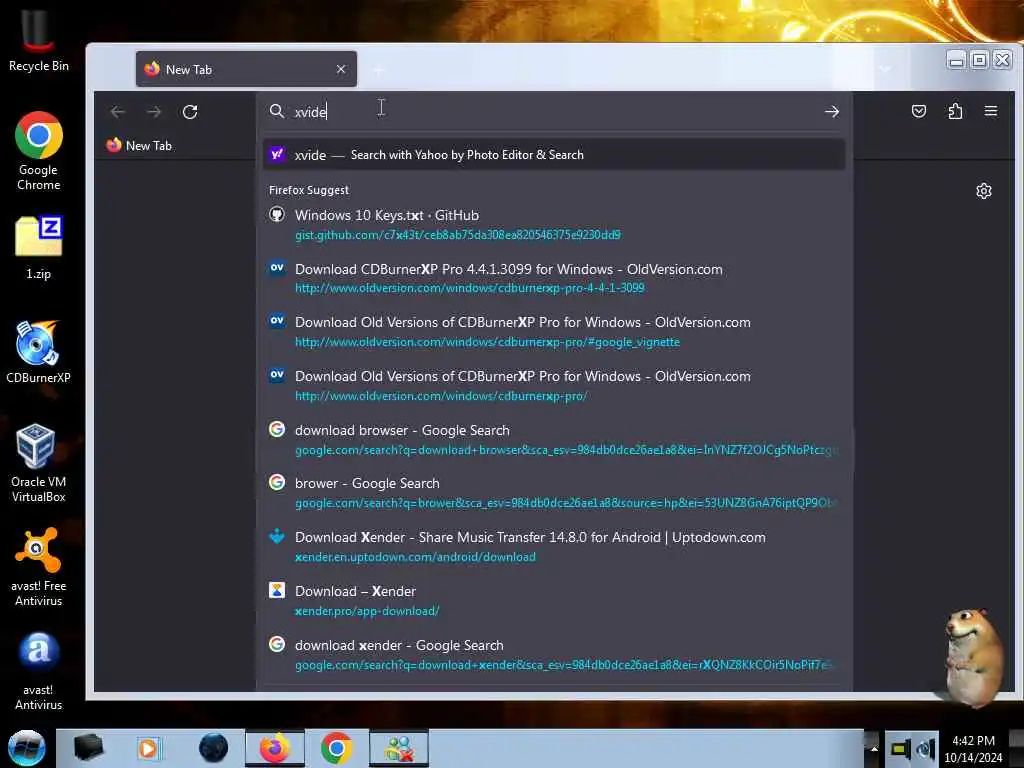
Task: Expand the list all tabs chevron
Action: [x=885, y=69]
